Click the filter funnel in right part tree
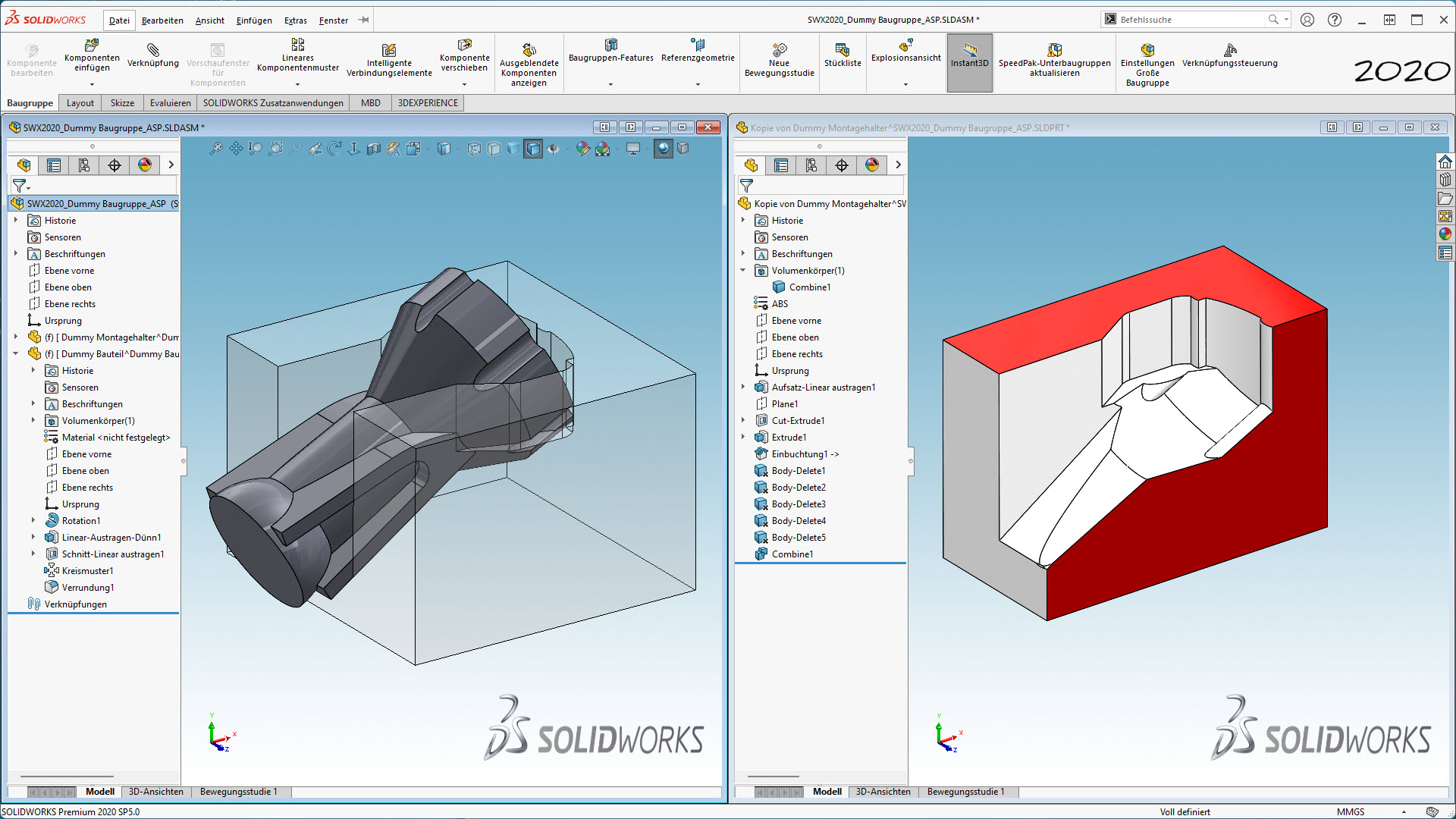This screenshot has width=1456, height=819. pyautogui.click(x=746, y=185)
